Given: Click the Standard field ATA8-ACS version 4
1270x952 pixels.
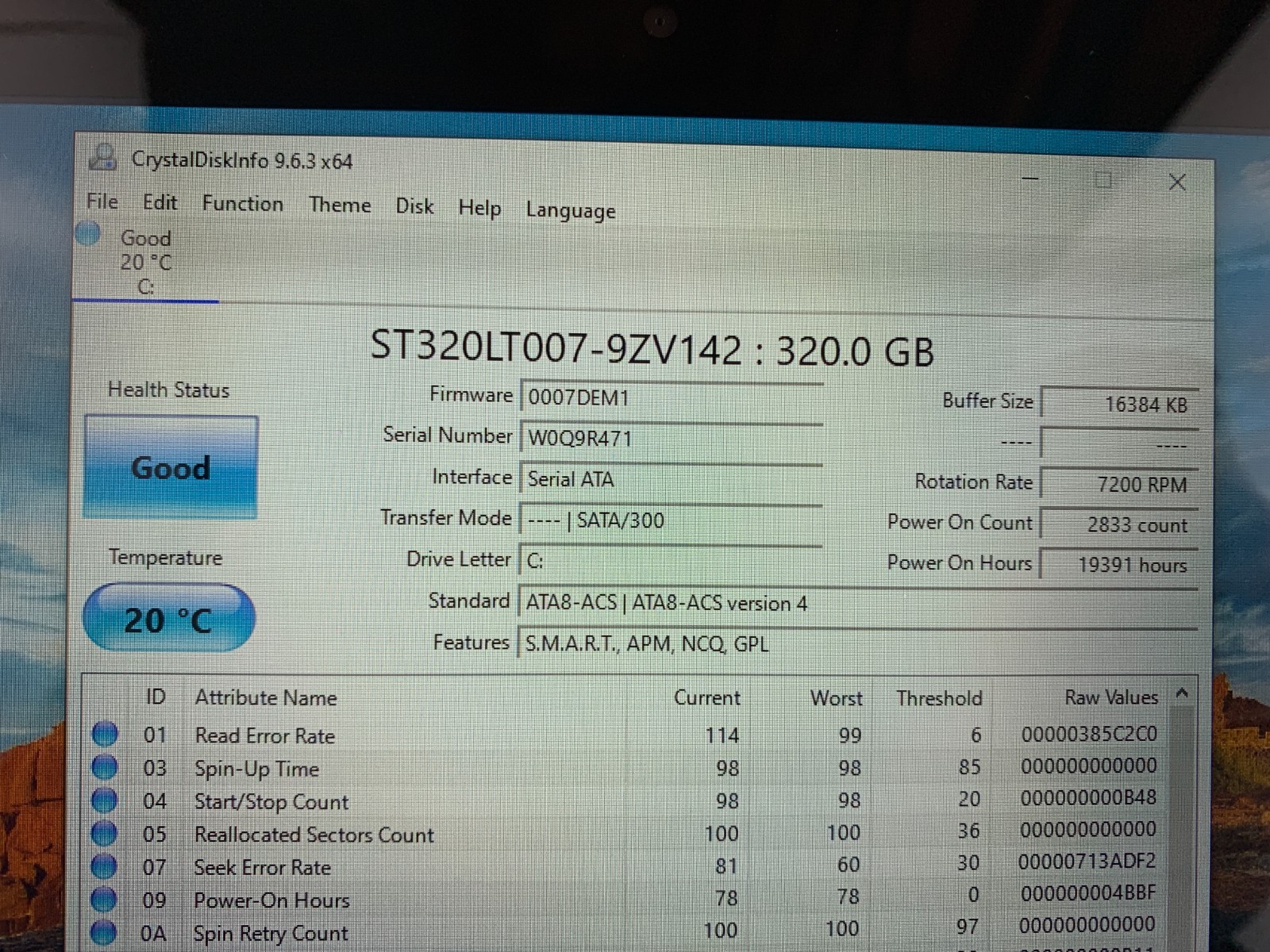Looking at the screenshot, I should click(x=857, y=603).
